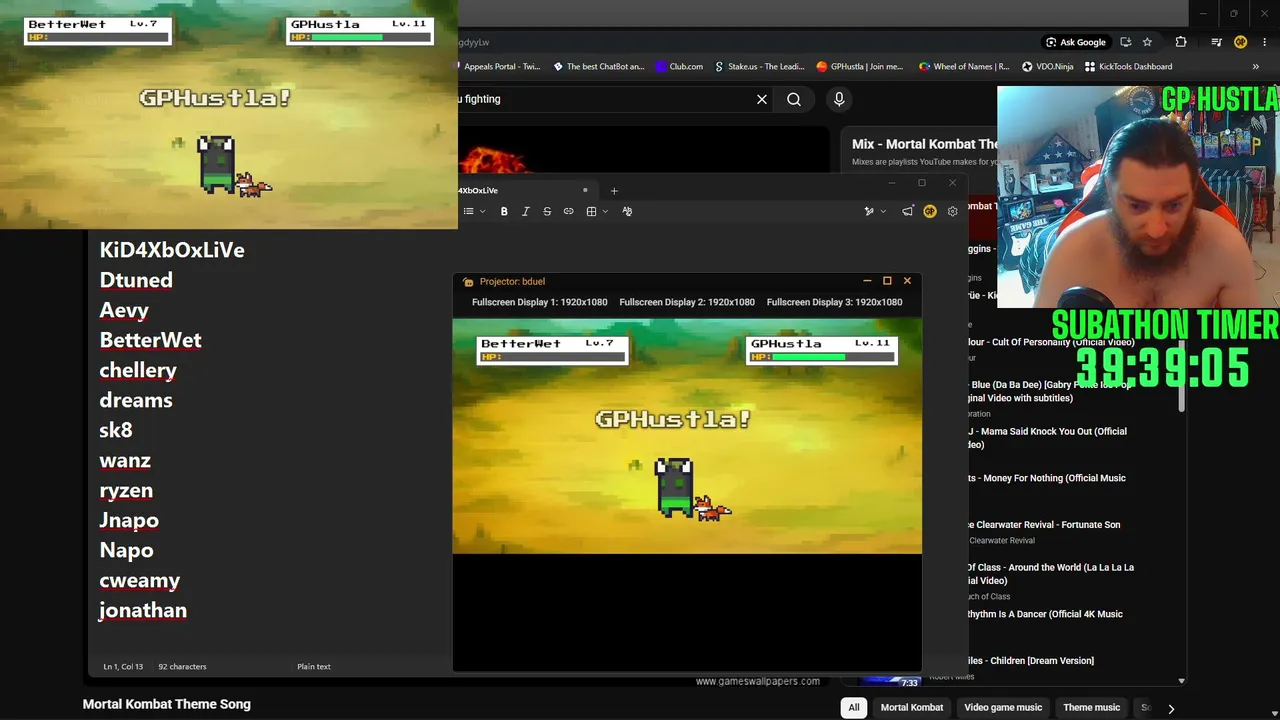1280x720 pixels.
Task: Start YouTube voice search with microphone
Action: tap(839, 99)
